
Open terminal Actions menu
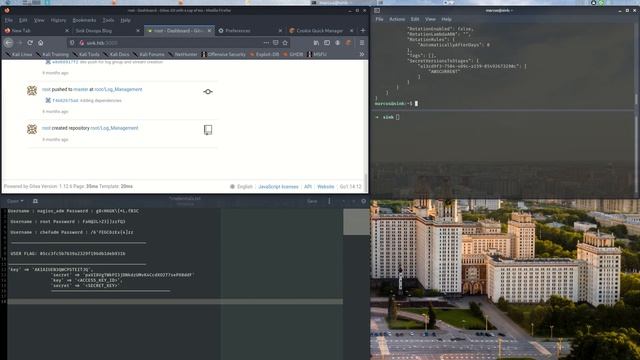[397, 19]
